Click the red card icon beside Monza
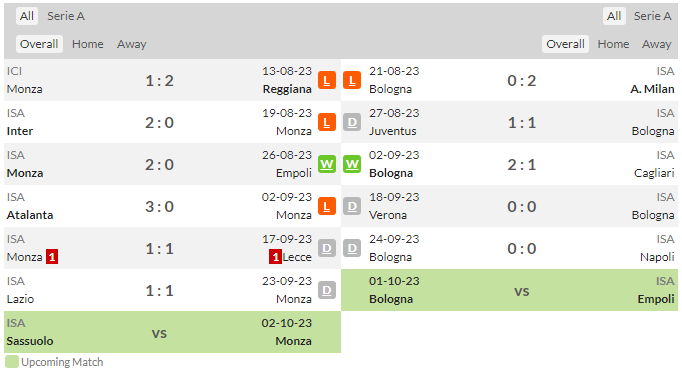Image resolution: width=682 pixels, height=379 pixels. click(52, 257)
